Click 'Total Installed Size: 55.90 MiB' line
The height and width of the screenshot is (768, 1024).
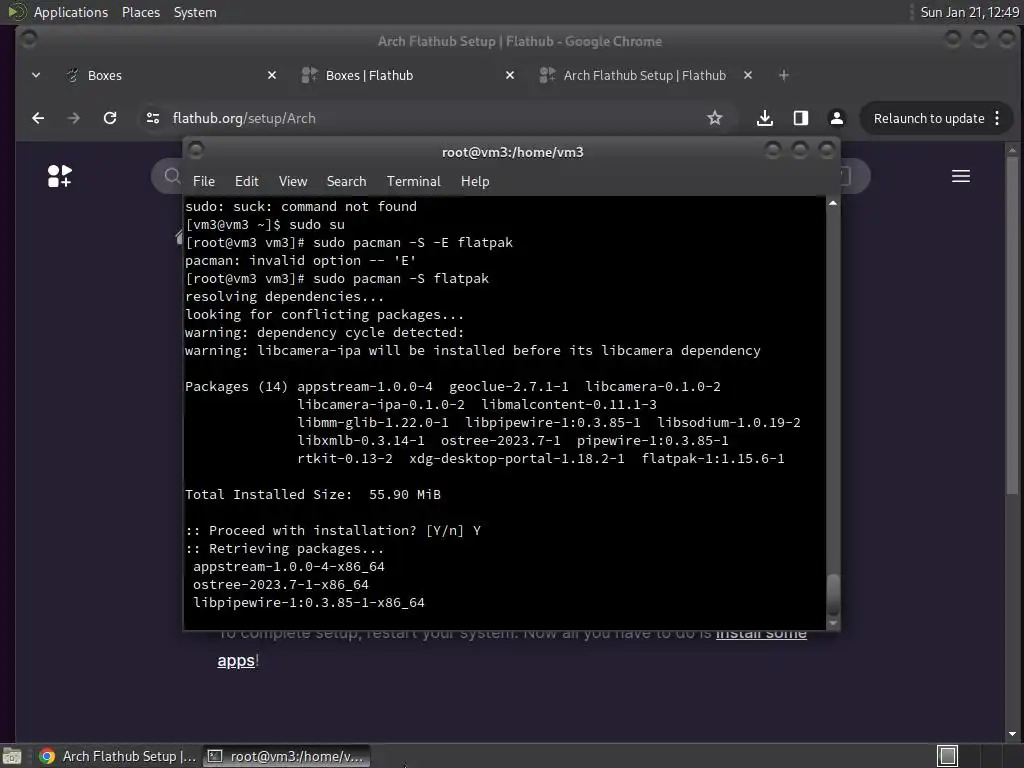click(x=313, y=494)
